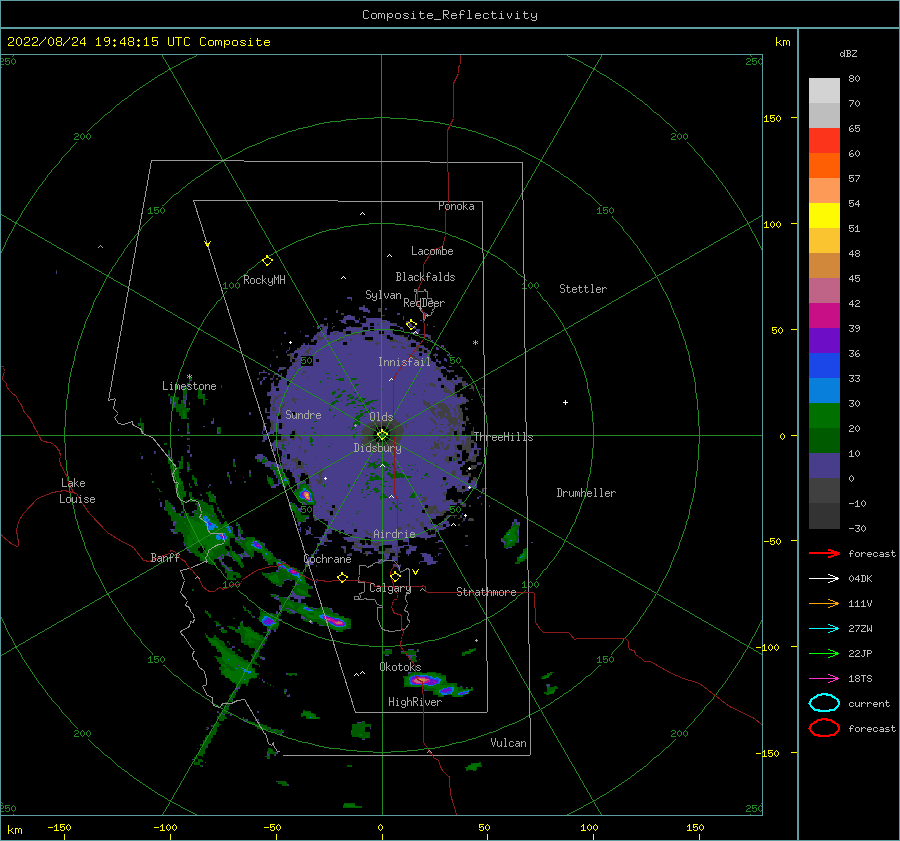Click the red forecast arrow in the legend
The image size is (900, 841).
824,553
